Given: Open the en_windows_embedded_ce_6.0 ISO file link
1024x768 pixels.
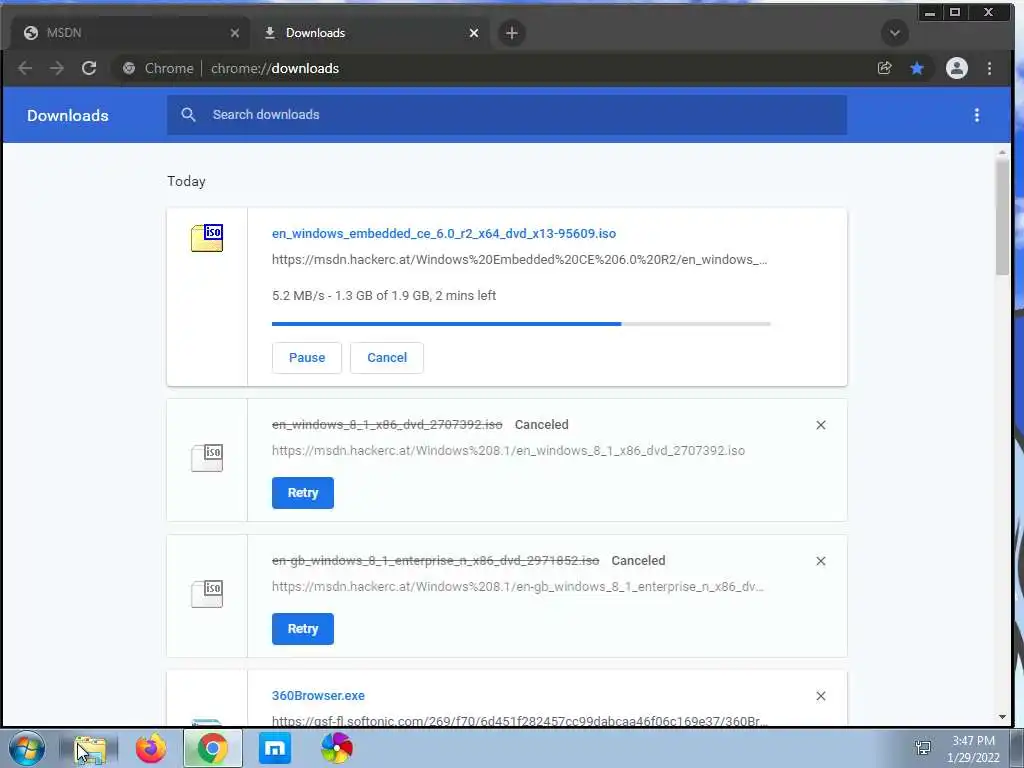Looking at the screenshot, I should pos(443,233).
